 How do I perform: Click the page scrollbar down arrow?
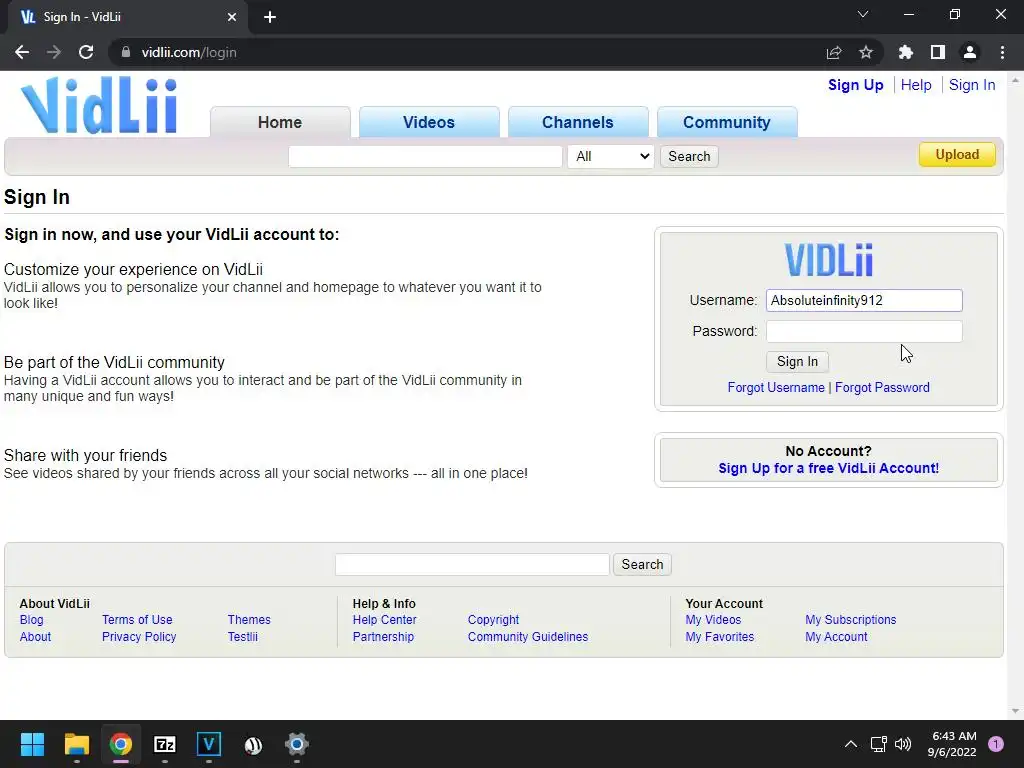point(1015,712)
